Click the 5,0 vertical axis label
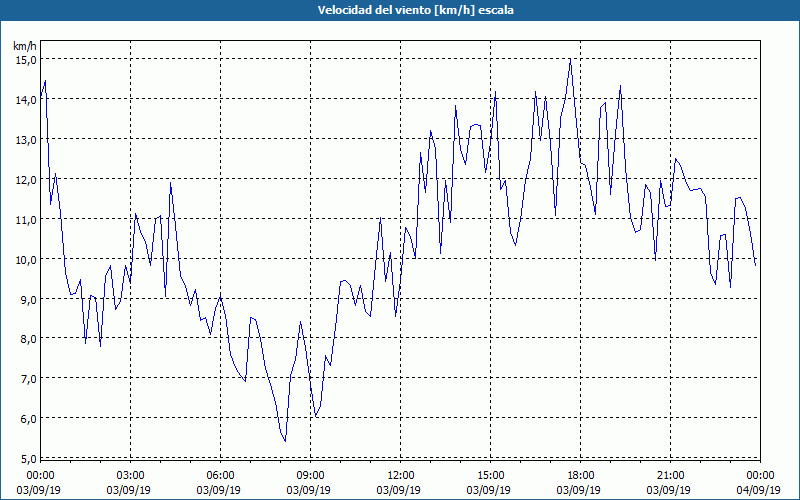The image size is (800, 500). [29, 459]
